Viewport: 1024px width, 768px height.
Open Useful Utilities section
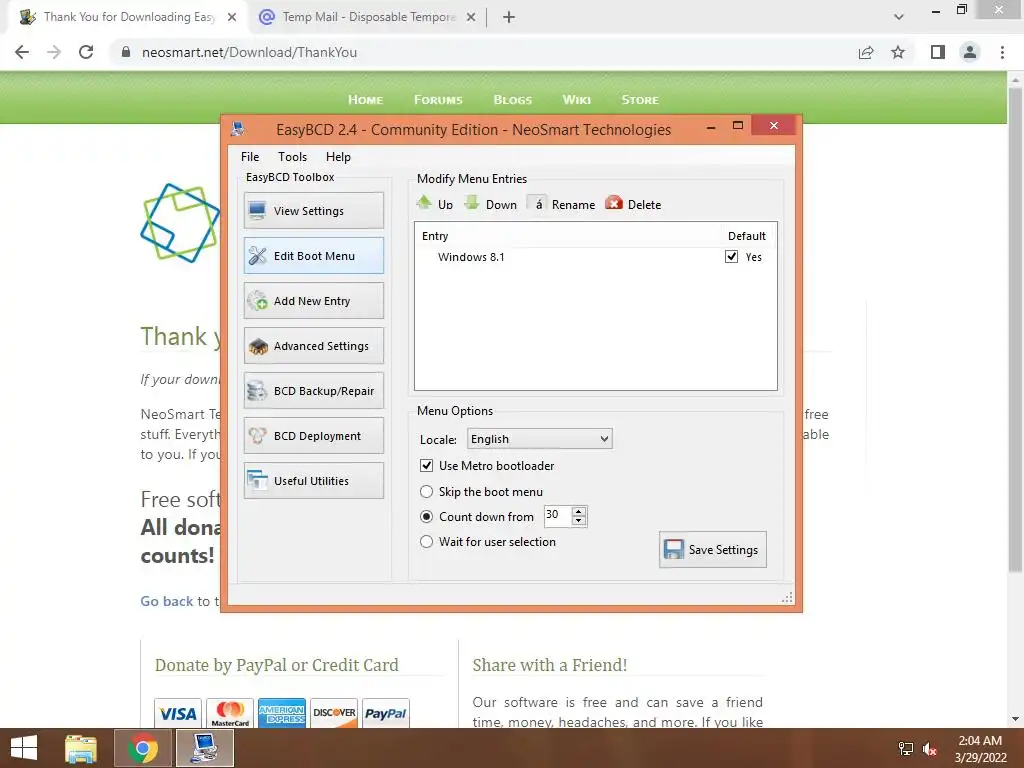pos(313,481)
